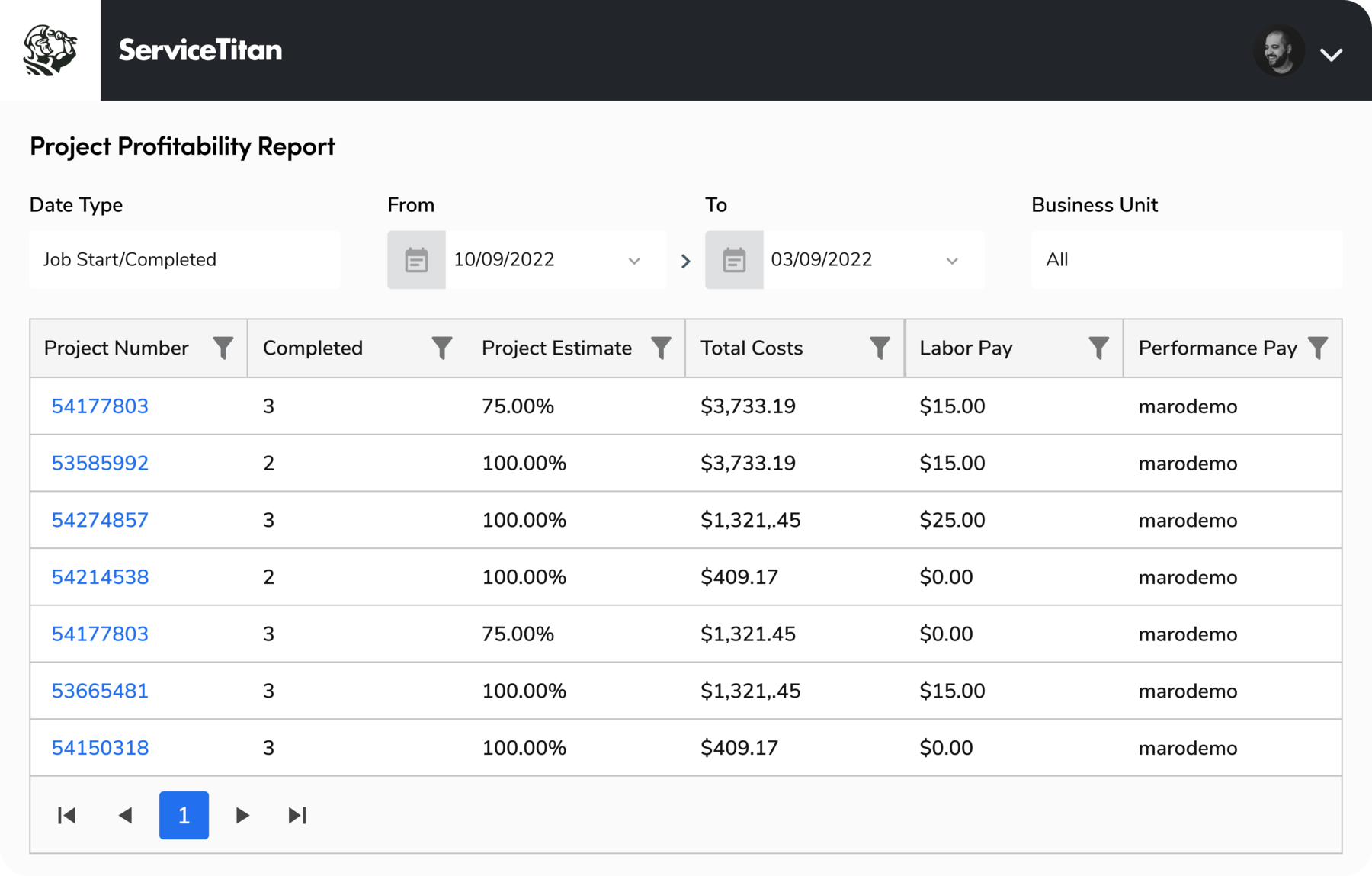Screen dimensions: 1372x876
Task: Open the user account menu chevron
Action: pyautogui.click(x=1332, y=53)
